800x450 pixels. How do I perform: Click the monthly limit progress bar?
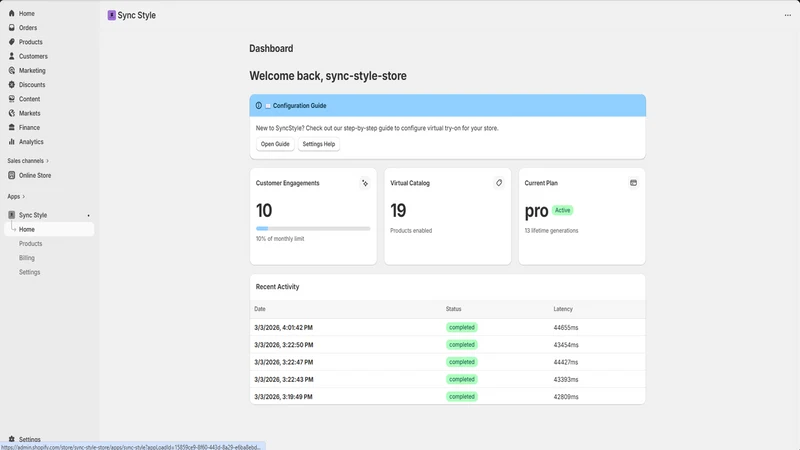click(x=313, y=229)
